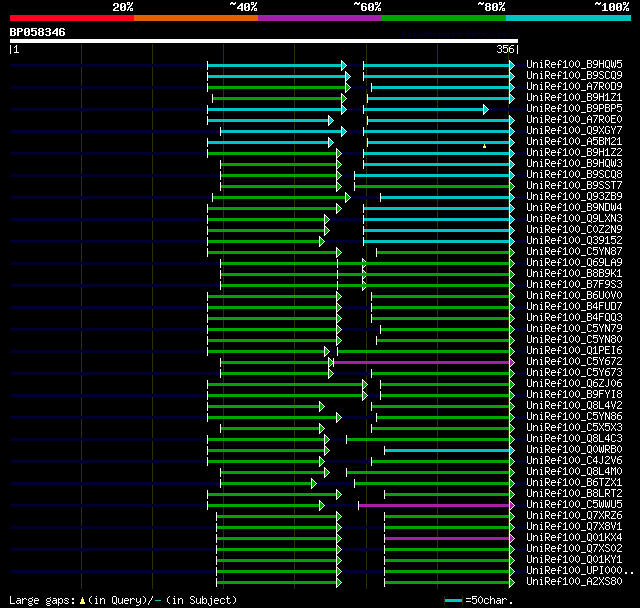Screen dimensions: 640x608
Task: Open hit UniRef100_A7R0D9
Action: point(574,87)
